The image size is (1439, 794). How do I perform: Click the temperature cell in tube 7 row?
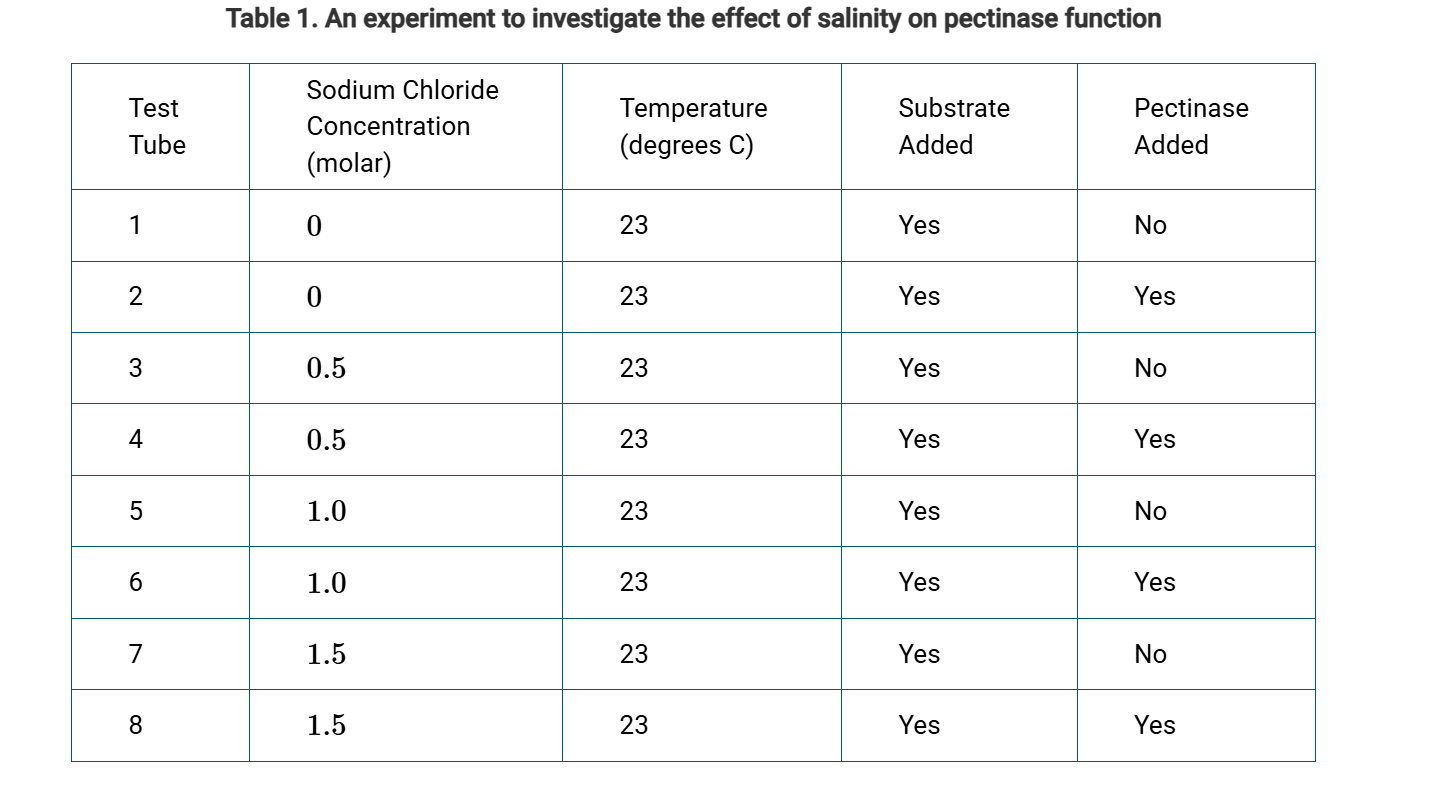633,655
